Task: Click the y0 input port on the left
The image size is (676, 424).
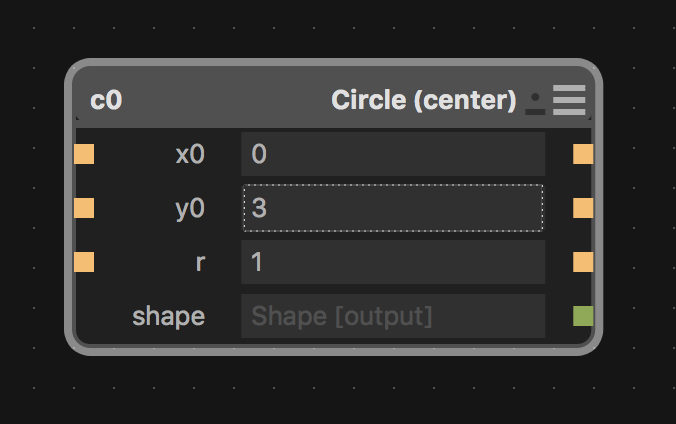Action: 84,208
